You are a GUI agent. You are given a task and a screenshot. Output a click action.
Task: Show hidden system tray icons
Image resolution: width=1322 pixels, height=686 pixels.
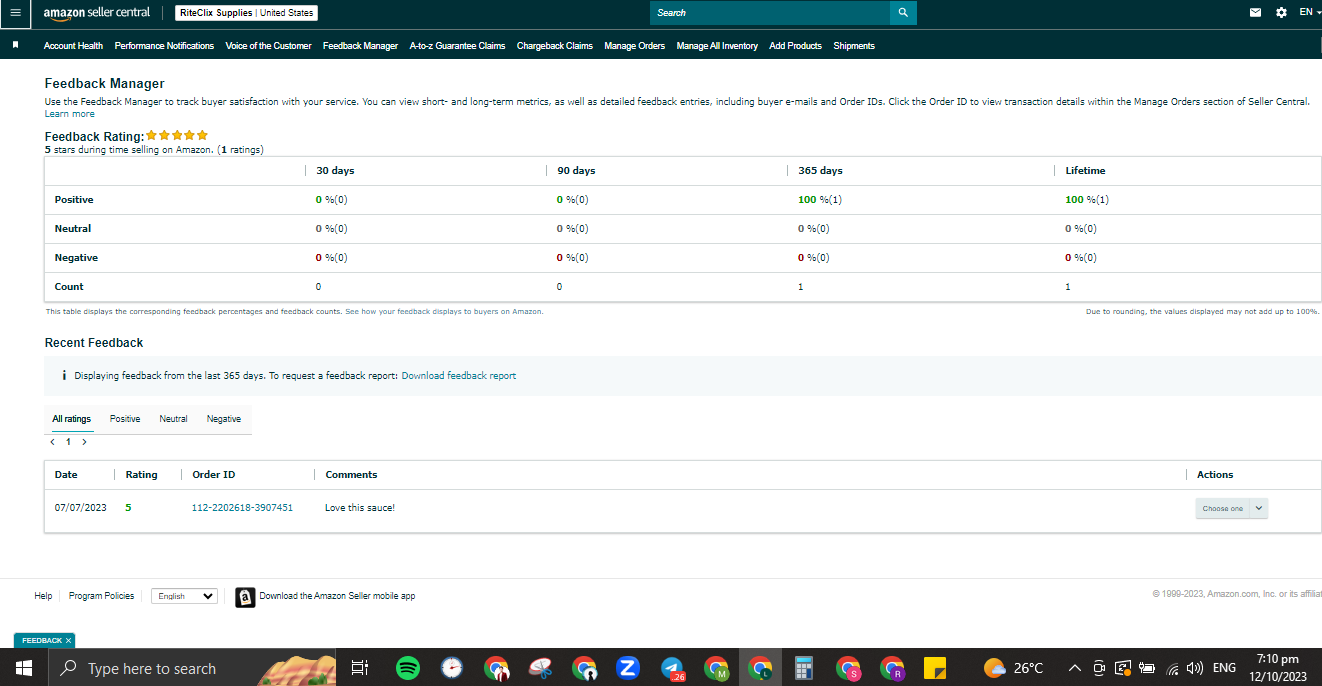coord(1075,668)
